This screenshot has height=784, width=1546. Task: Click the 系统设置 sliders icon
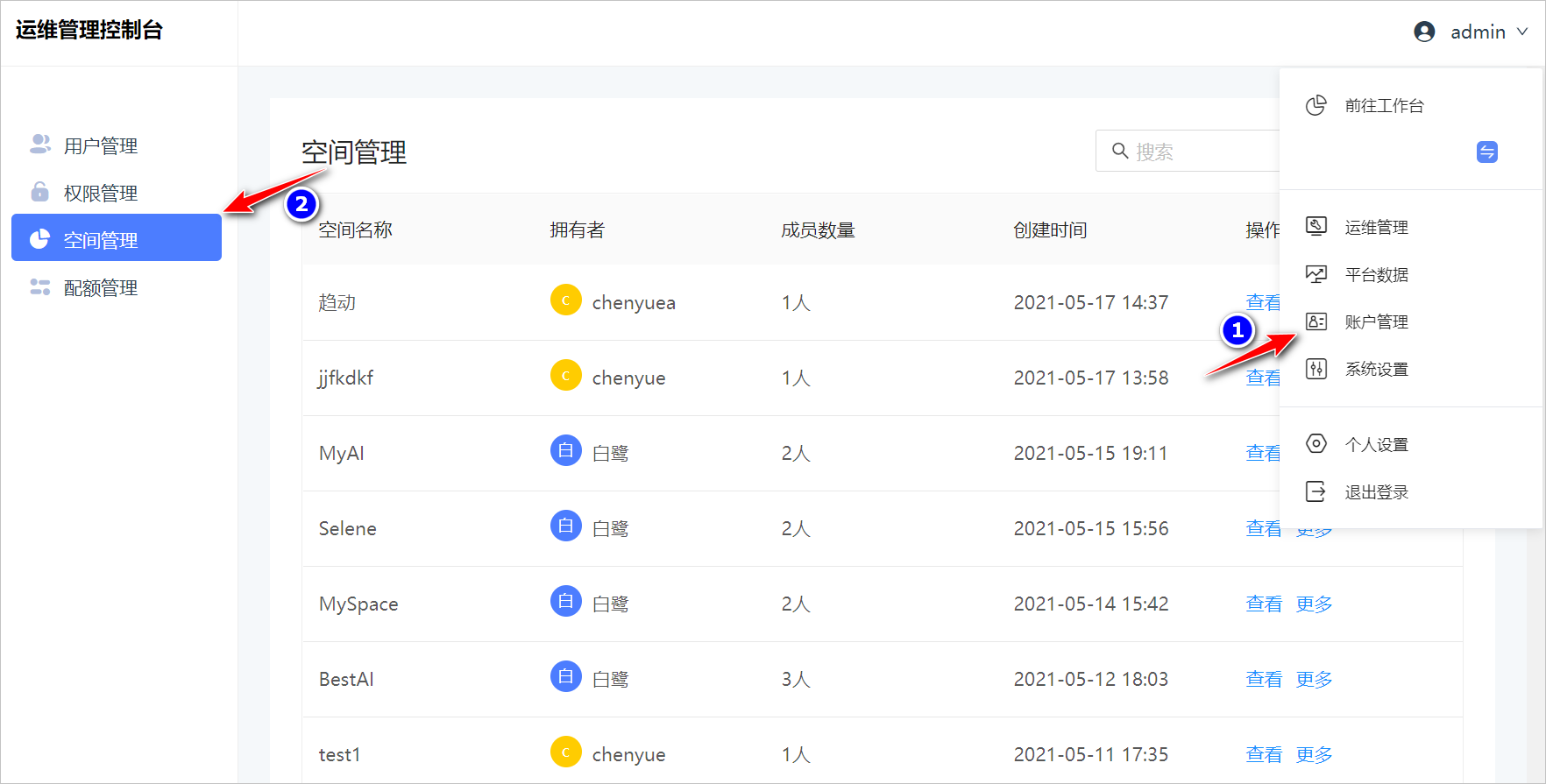click(1316, 369)
